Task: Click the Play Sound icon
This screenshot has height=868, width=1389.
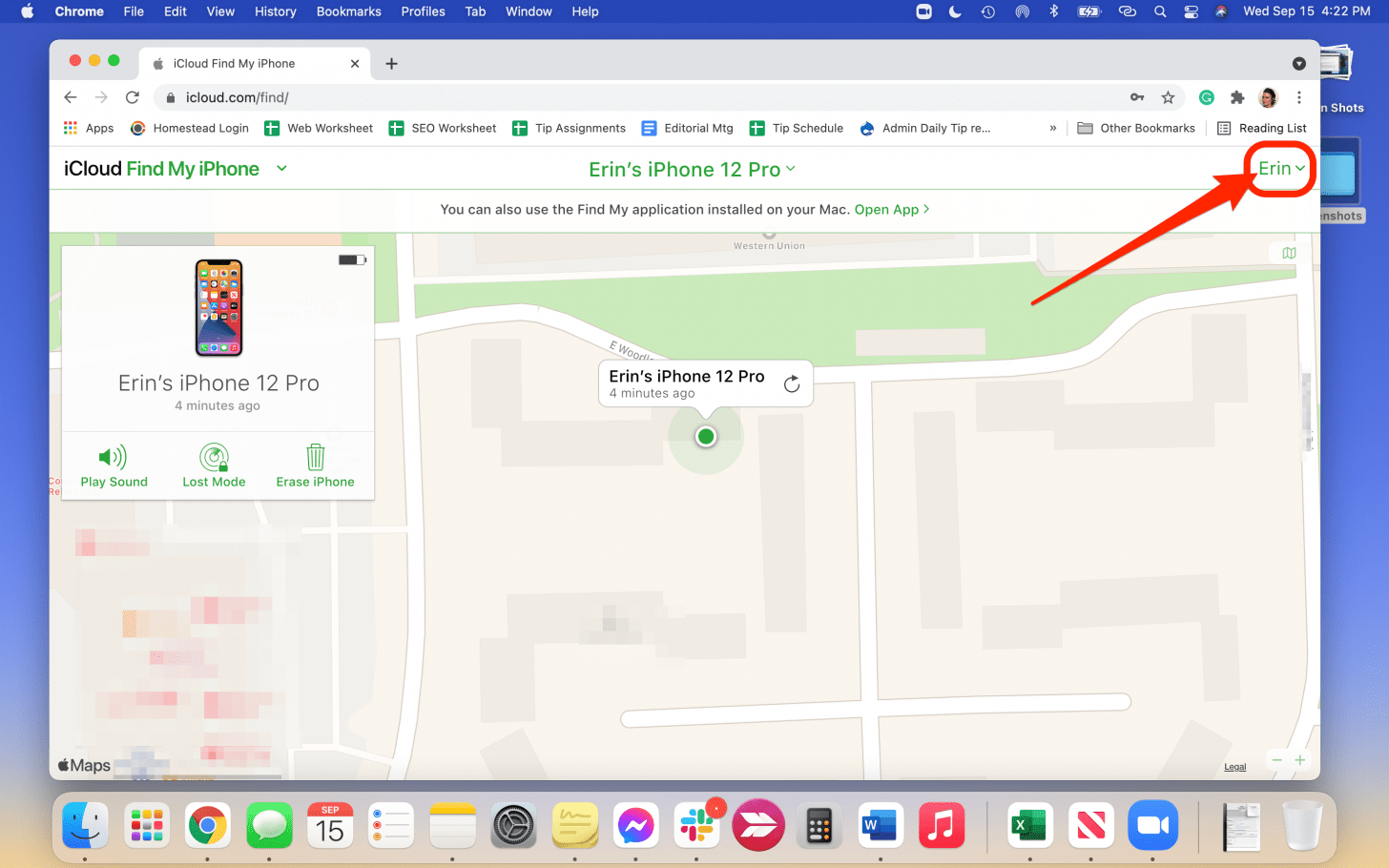Action: pos(113,457)
